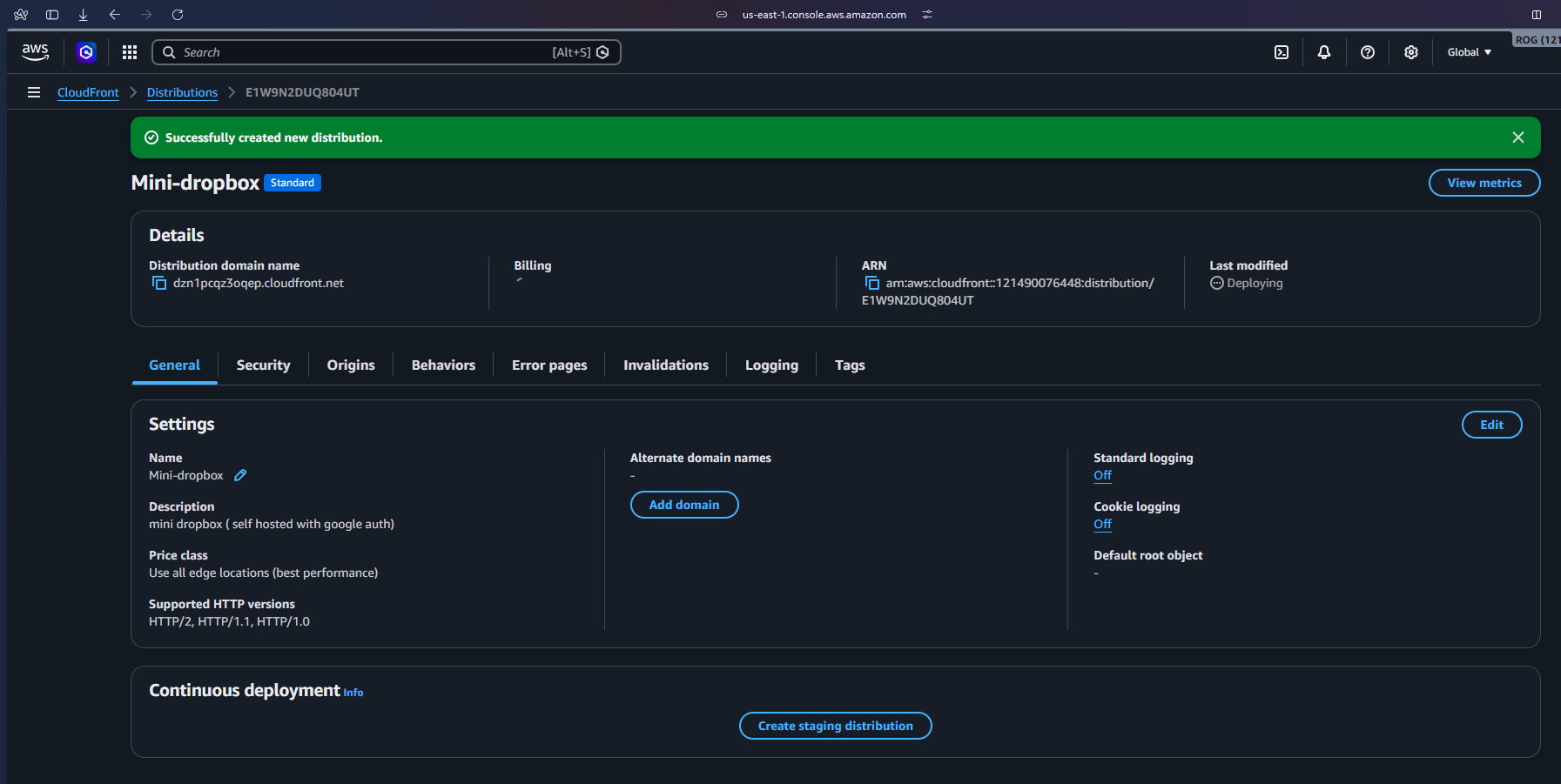Open the notifications bell
Viewport: 1561px width, 784px height.
[x=1324, y=52]
